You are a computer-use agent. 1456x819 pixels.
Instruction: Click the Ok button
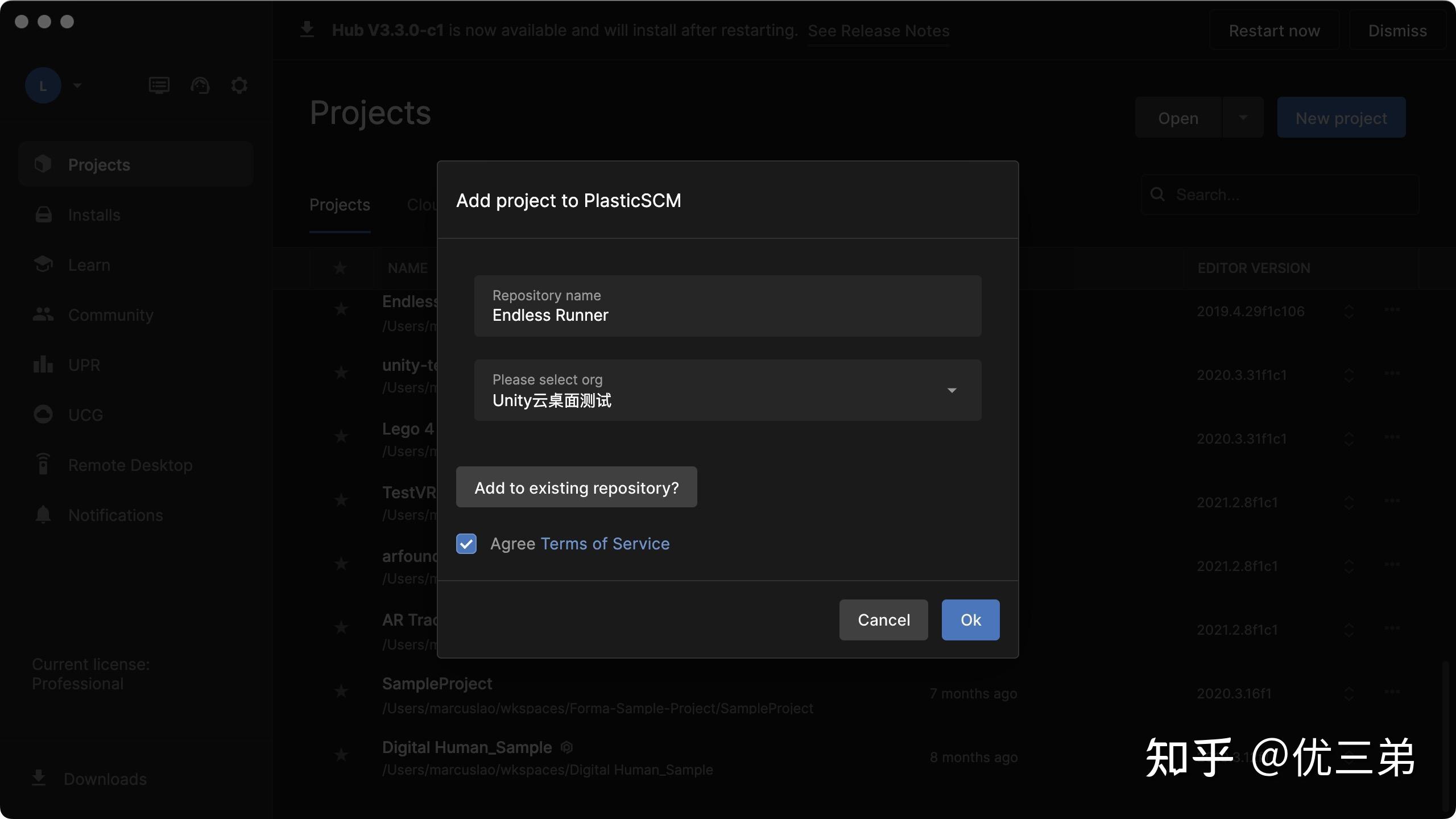click(970, 620)
